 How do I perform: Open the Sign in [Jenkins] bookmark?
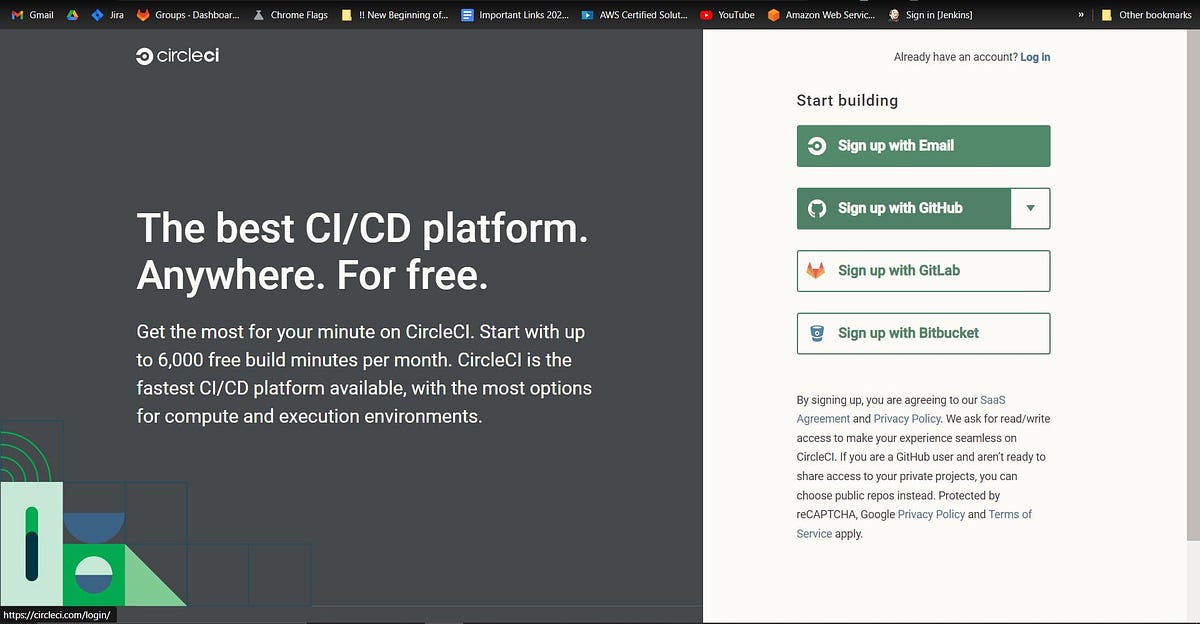[930, 15]
